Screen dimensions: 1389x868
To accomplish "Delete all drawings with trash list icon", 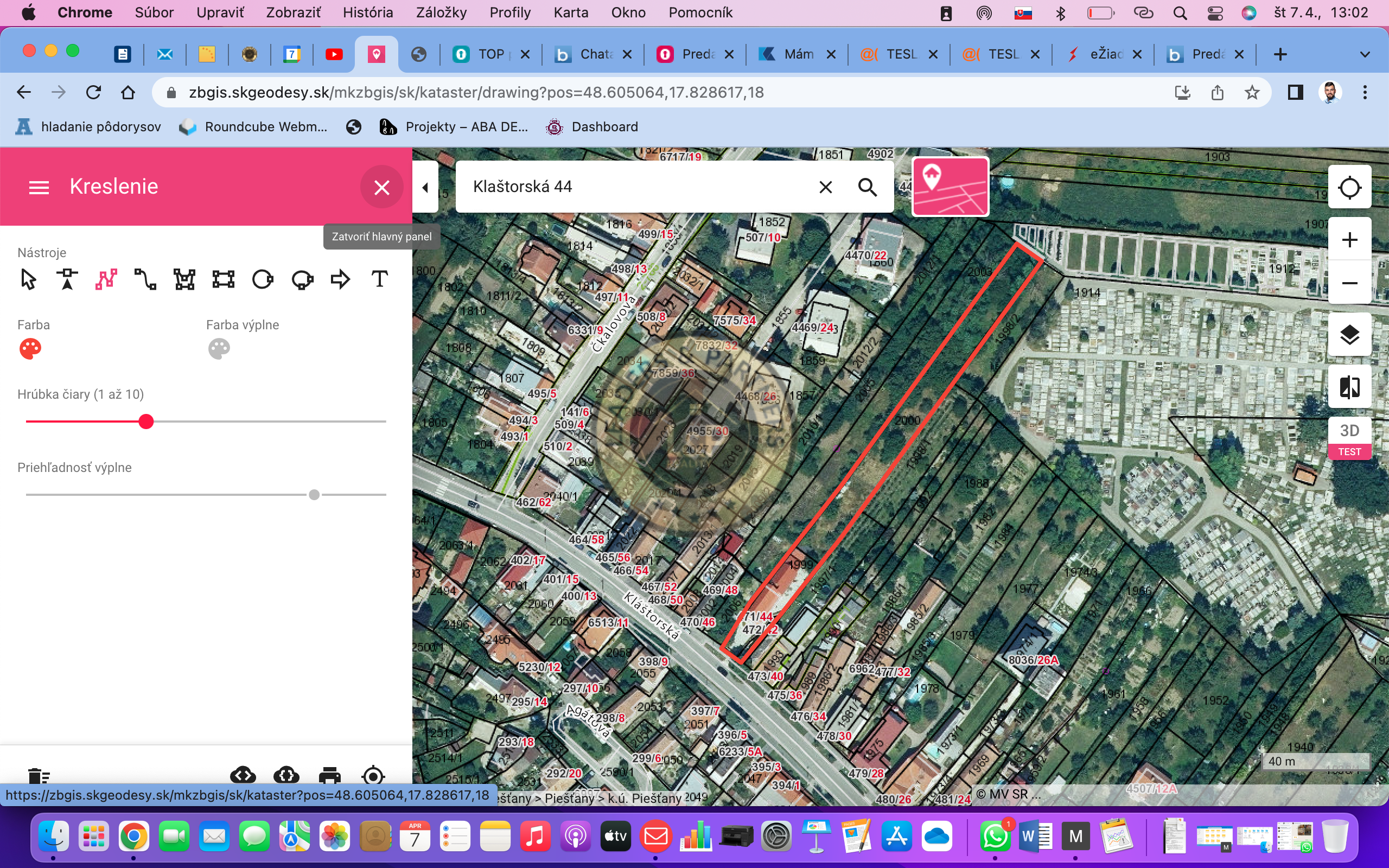I will 39,776.
